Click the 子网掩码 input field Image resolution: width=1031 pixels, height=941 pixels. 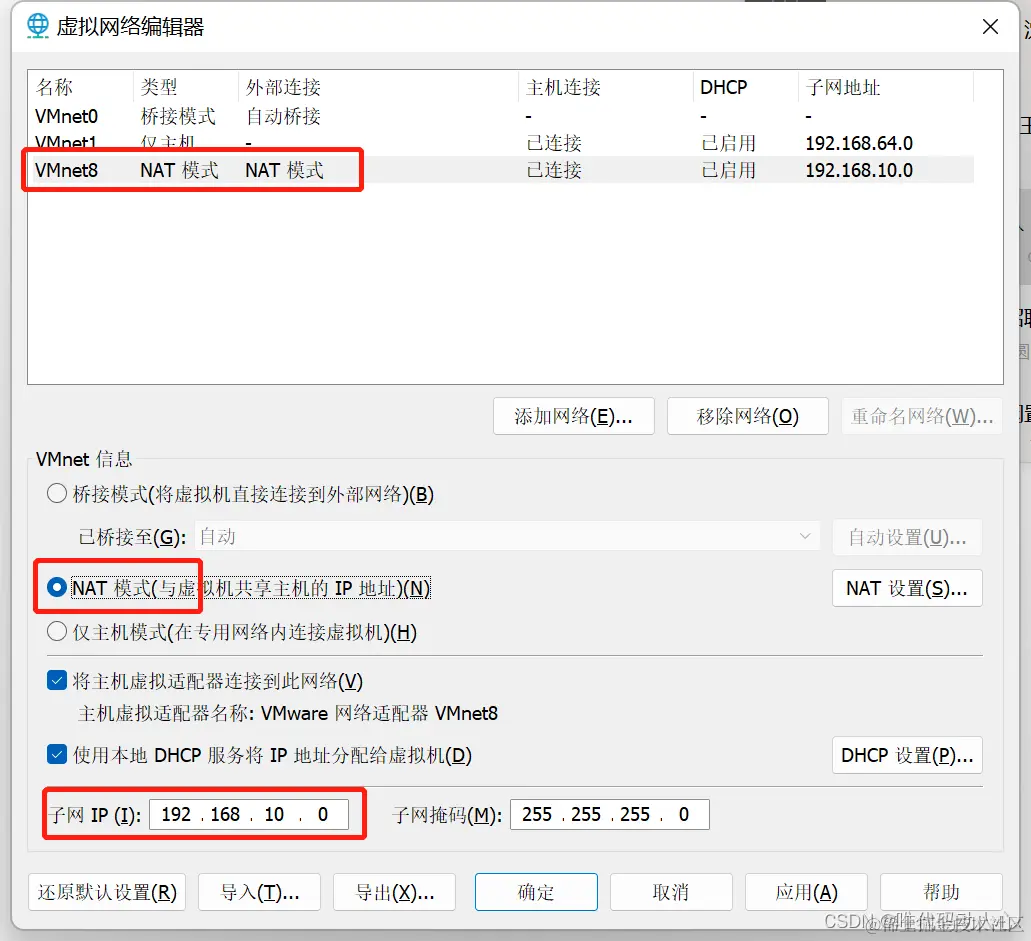tap(610, 815)
